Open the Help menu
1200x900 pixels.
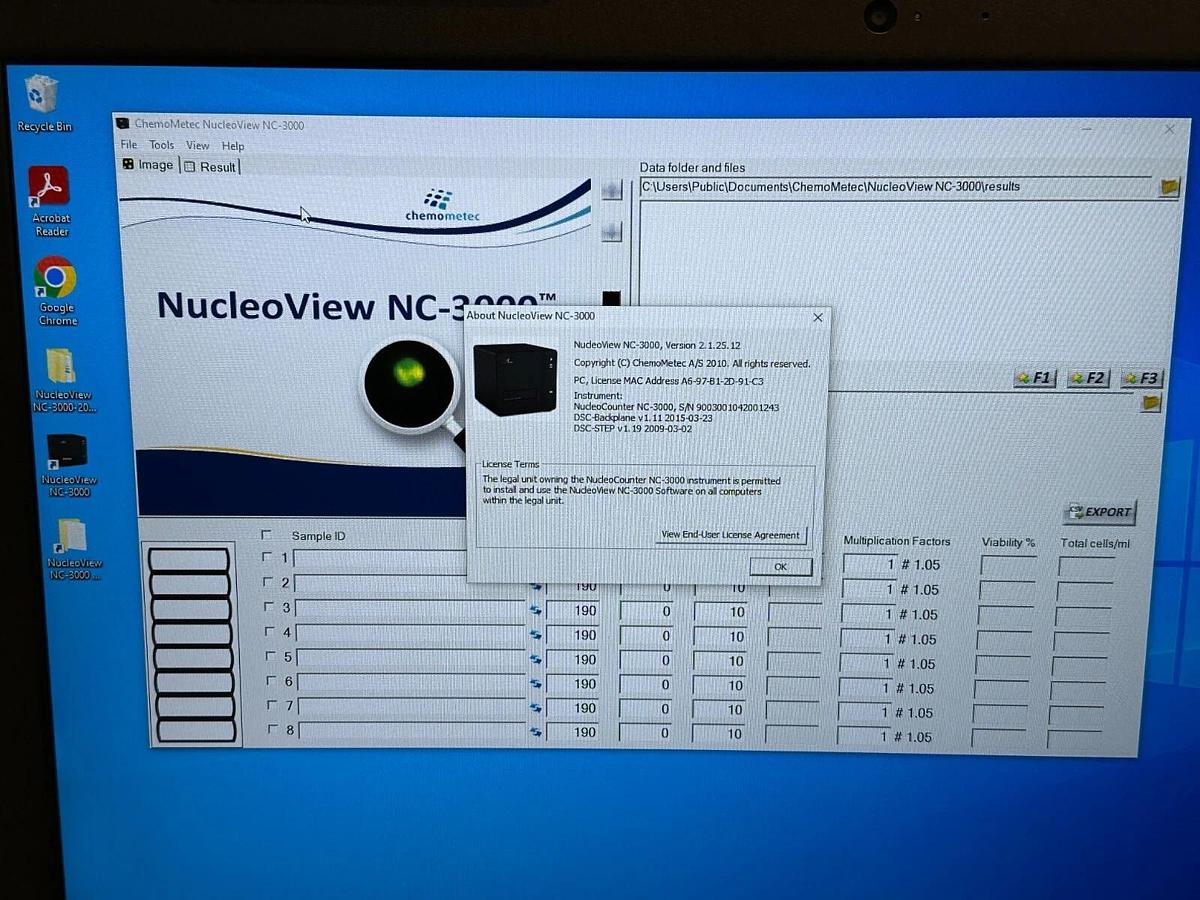pyautogui.click(x=233, y=146)
